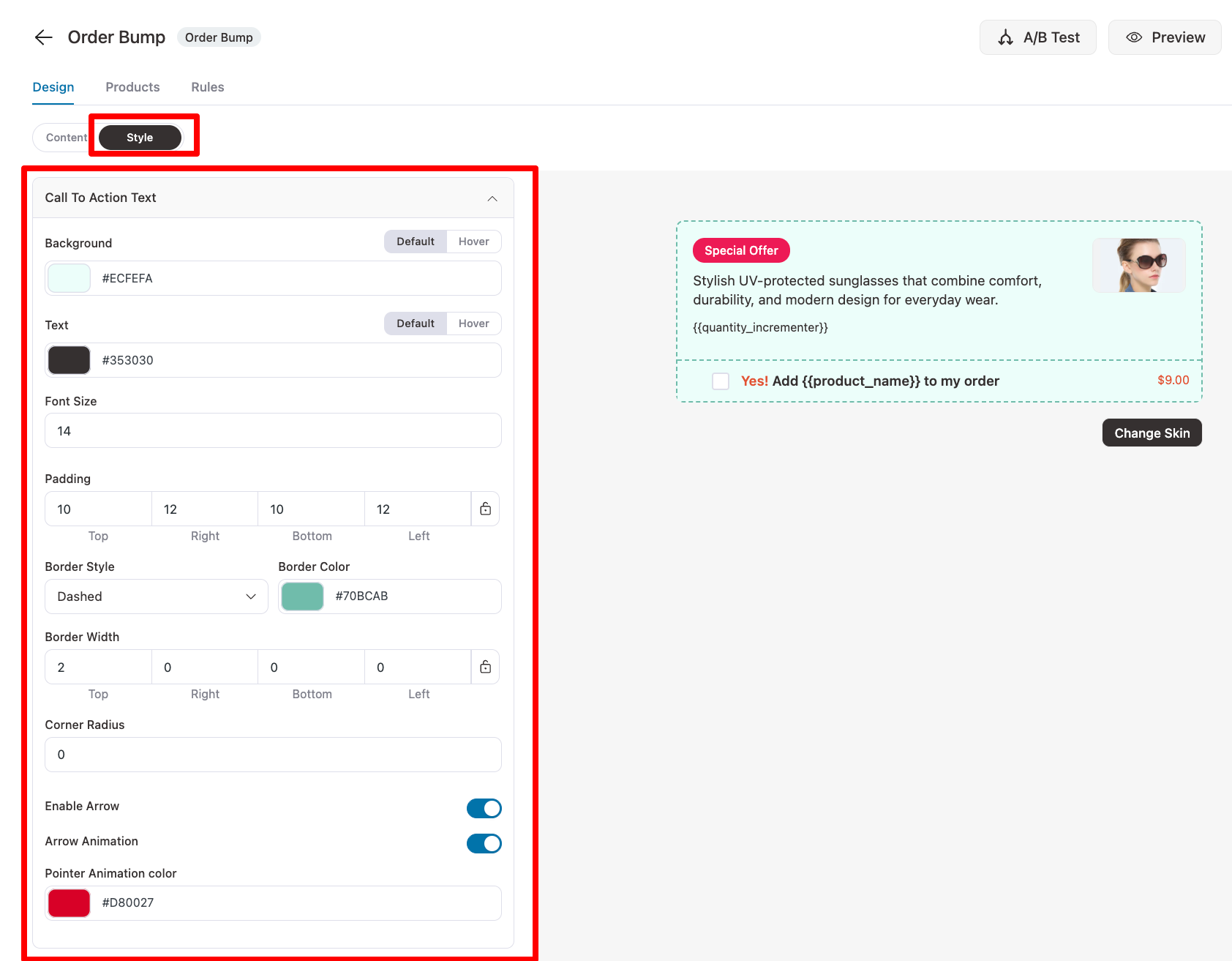The width and height of the screenshot is (1232, 961).
Task: Open the Pointer Animation red color swatch
Action: point(70,902)
